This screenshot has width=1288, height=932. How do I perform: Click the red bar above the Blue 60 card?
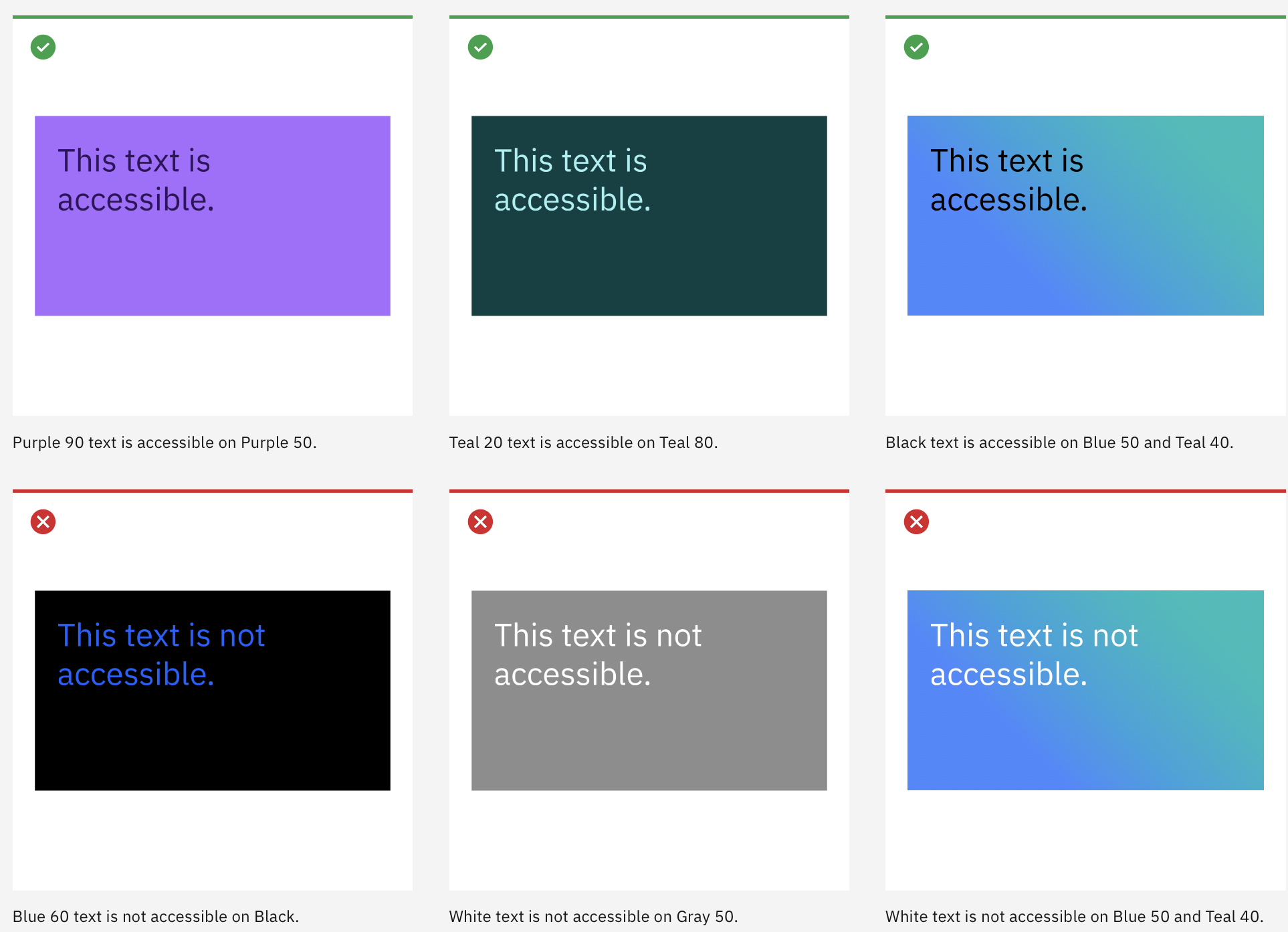212,491
